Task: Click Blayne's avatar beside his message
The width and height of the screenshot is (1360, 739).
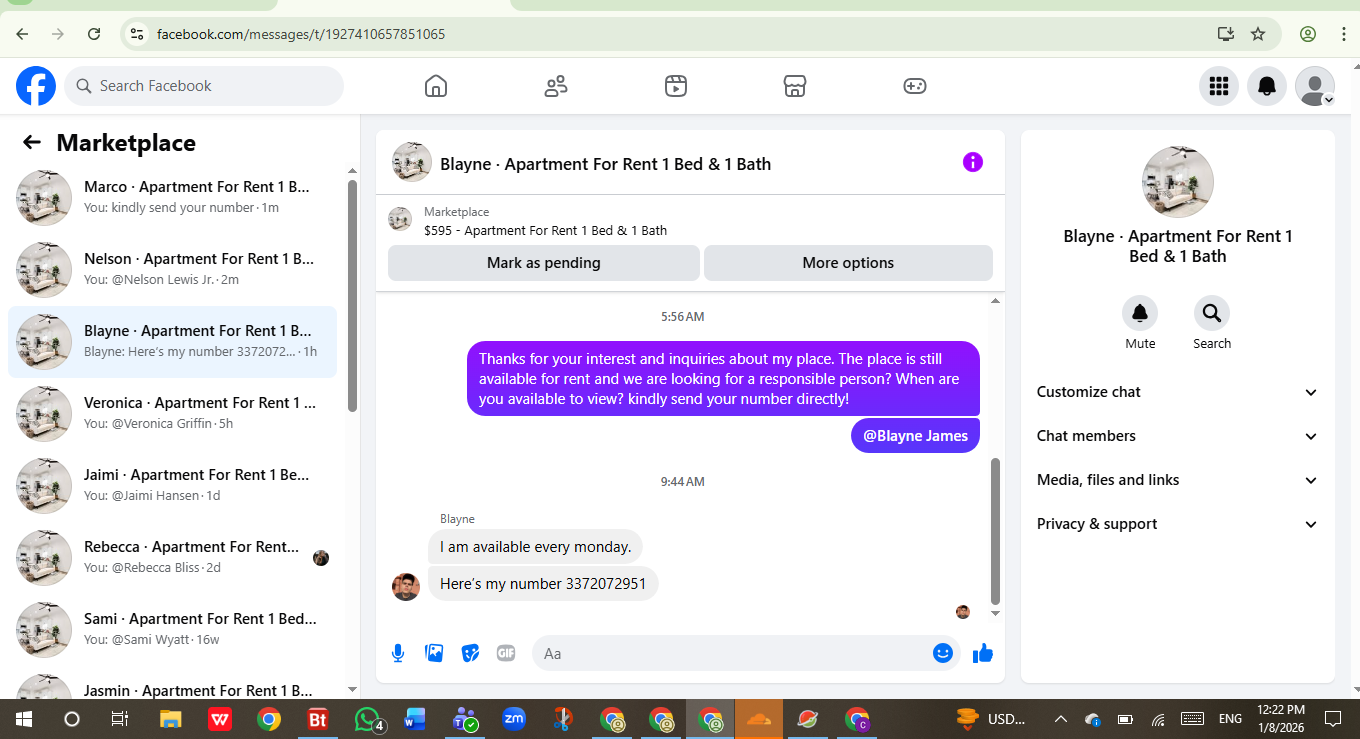Action: [x=406, y=587]
